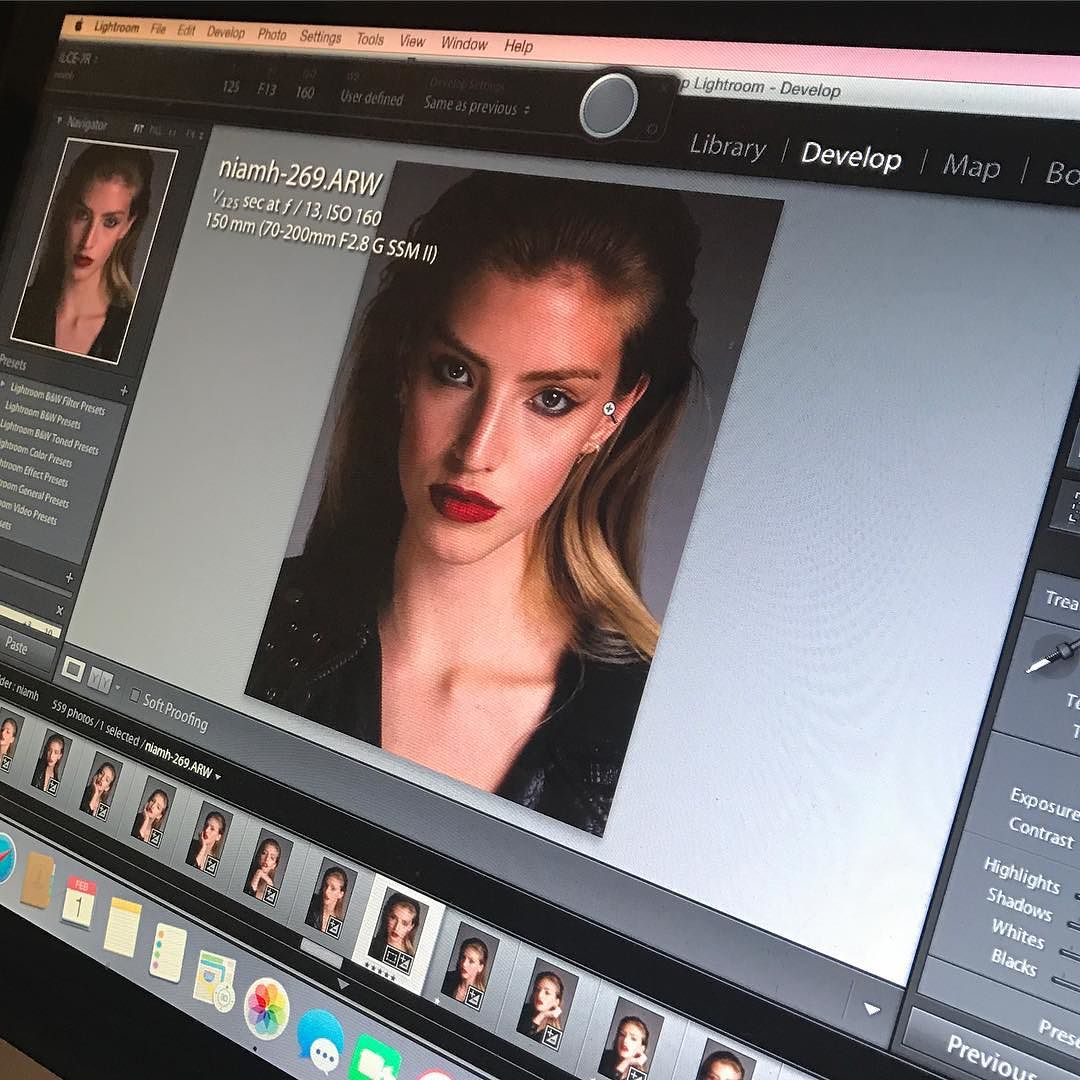Image resolution: width=1080 pixels, height=1080 pixels.
Task: Open the Apple menu
Action: click(79, 26)
